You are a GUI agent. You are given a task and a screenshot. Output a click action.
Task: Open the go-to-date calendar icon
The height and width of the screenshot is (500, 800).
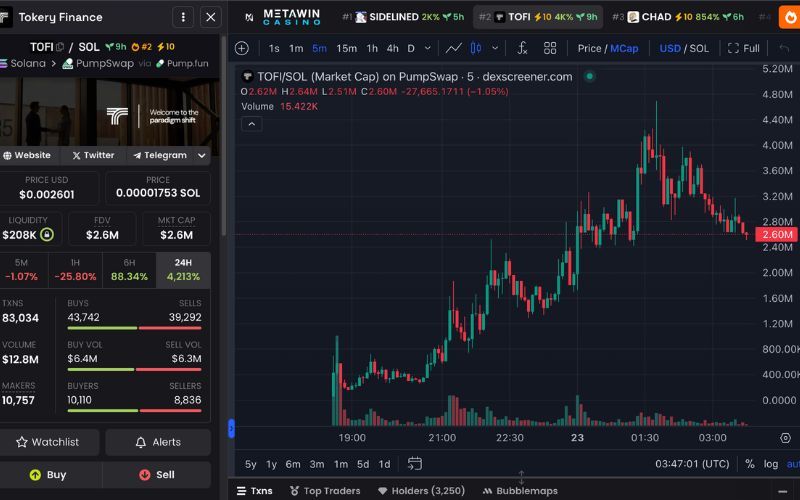[x=415, y=464]
